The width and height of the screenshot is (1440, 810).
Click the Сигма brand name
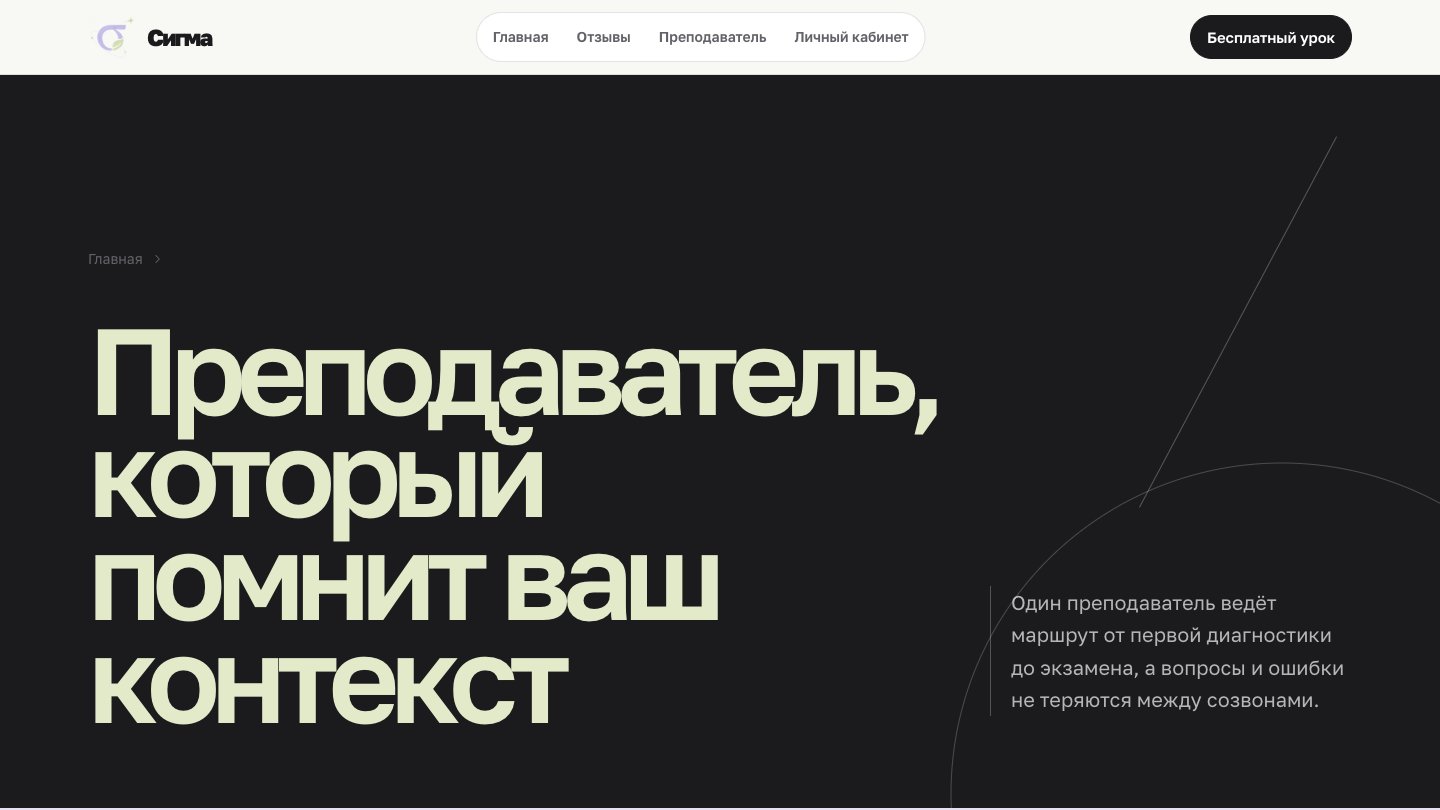tap(180, 38)
